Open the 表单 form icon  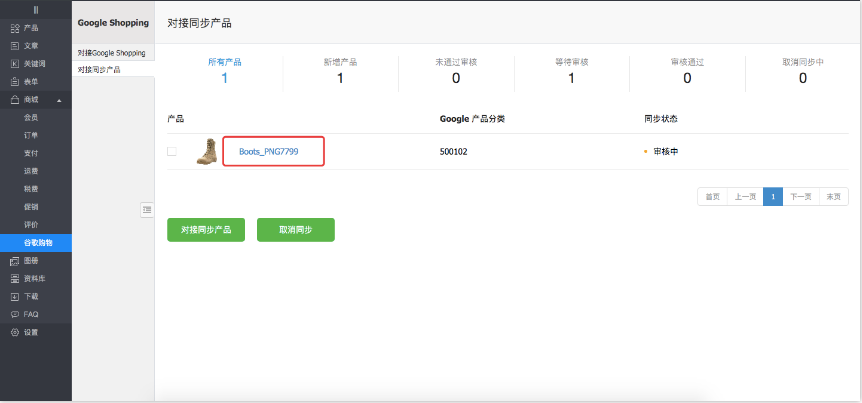point(15,82)
